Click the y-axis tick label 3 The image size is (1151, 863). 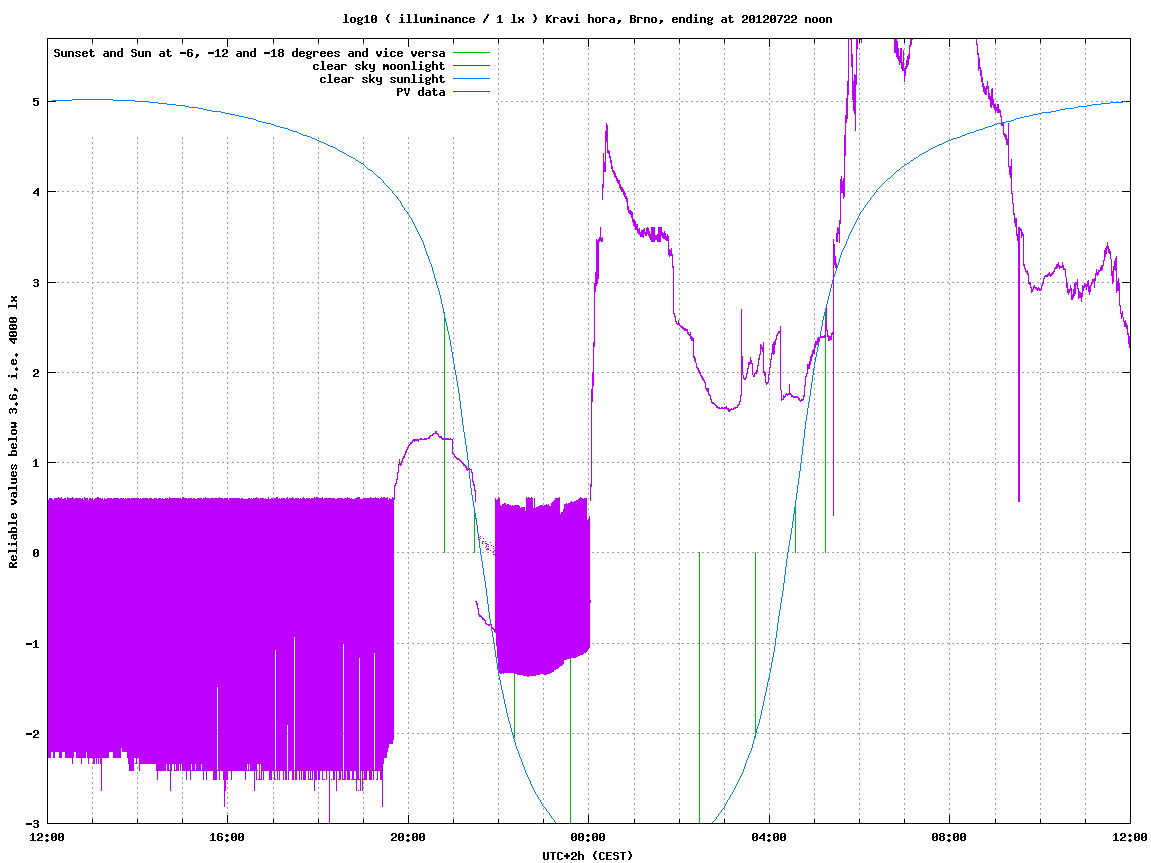(x=36, y=283)
